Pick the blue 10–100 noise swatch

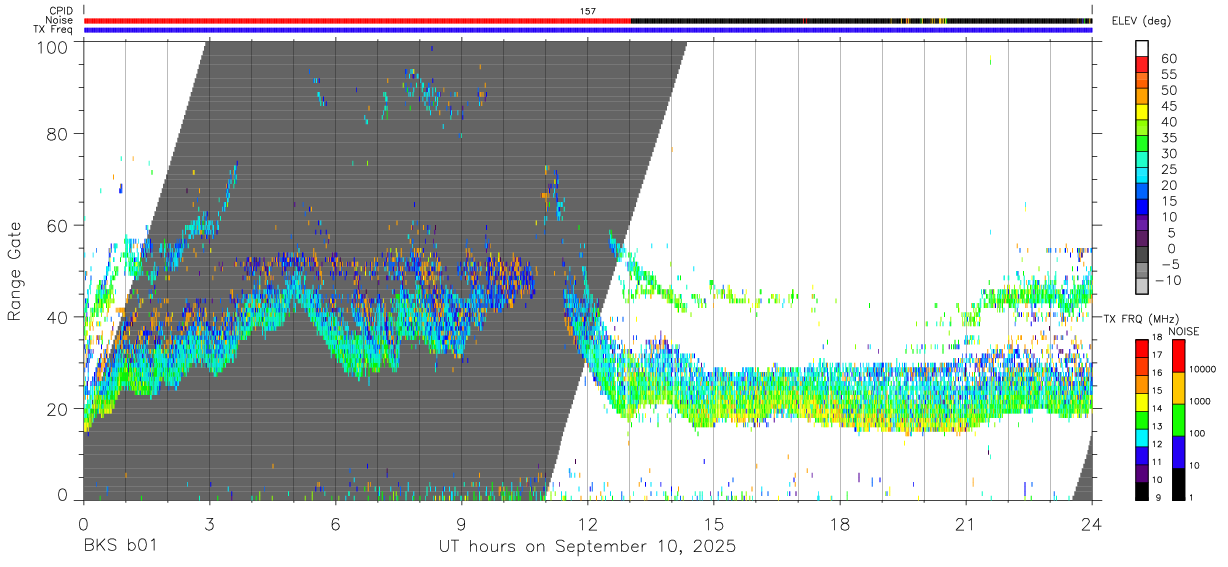[x=1179, y=452]
